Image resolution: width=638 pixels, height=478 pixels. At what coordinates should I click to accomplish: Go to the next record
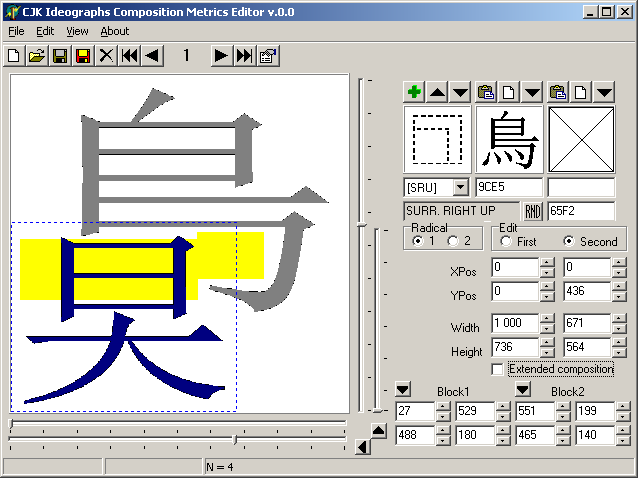point(221,56)
